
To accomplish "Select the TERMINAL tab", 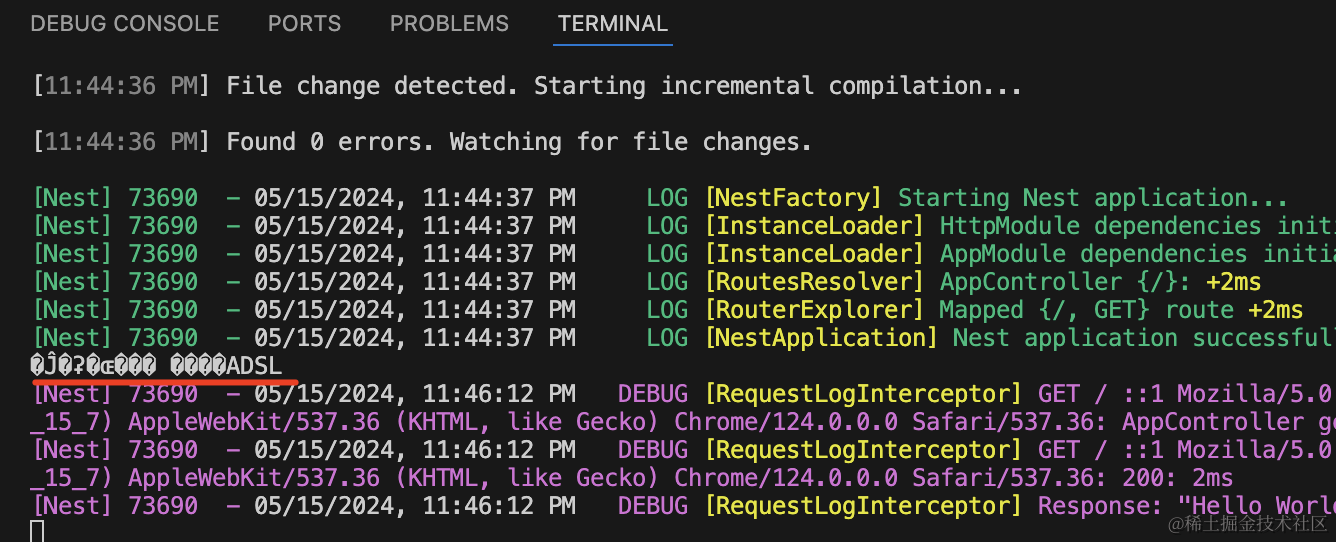I will click(x=613, y=23).
